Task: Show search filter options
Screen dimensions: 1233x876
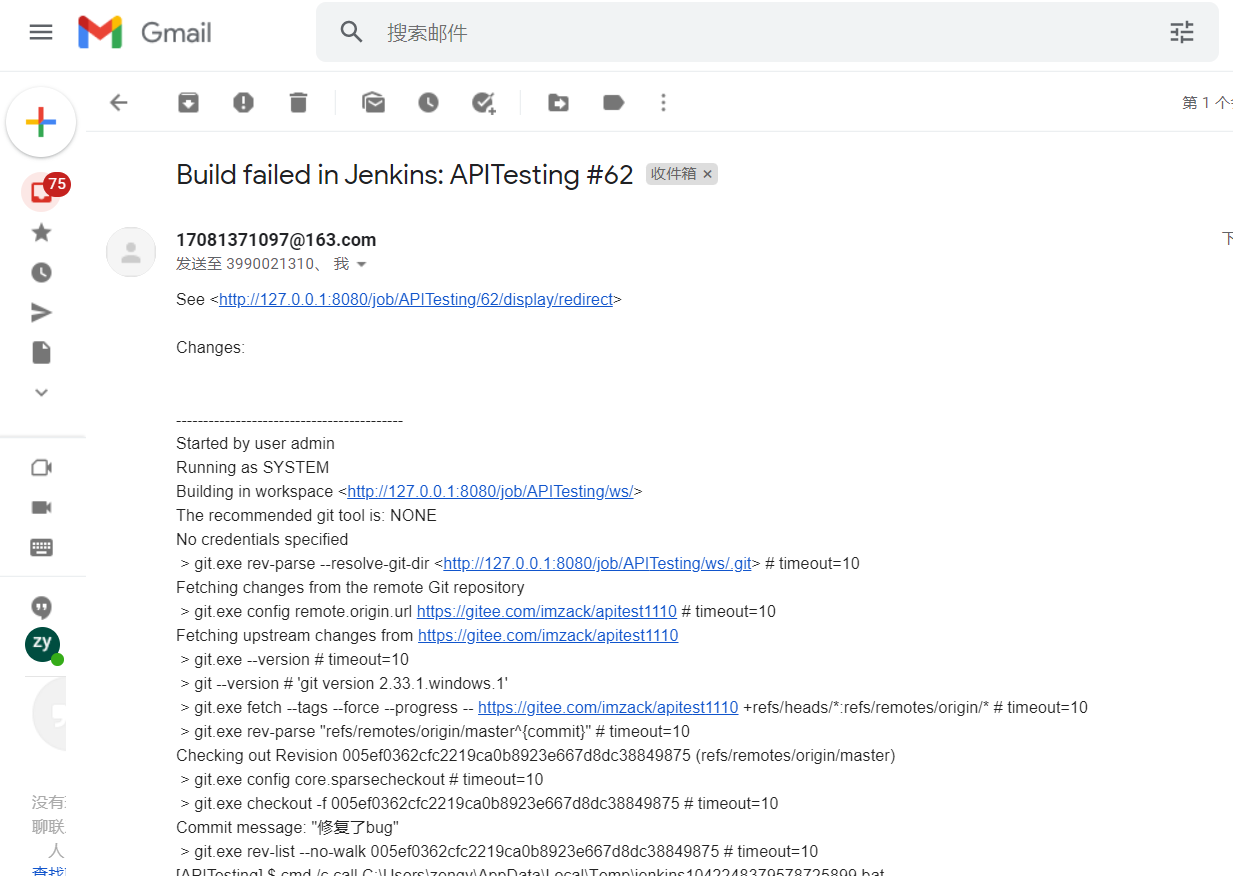Action: coord(1182,32)
